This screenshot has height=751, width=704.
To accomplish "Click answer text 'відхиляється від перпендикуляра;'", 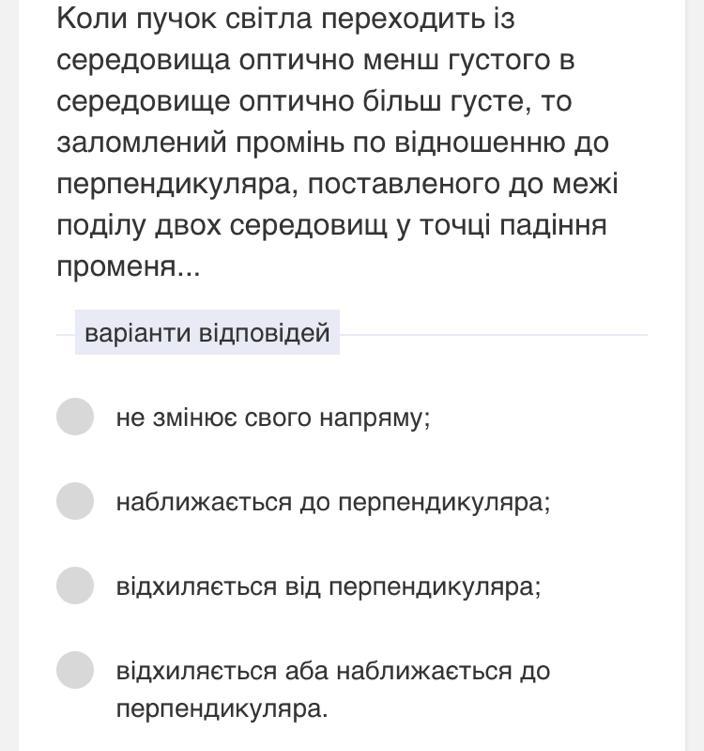I will (x=329, y=587).
